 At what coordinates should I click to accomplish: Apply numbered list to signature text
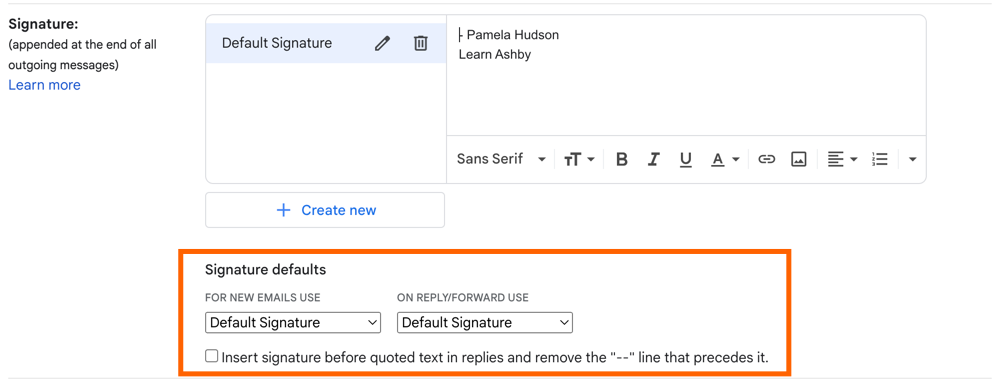click(x=879, y=159)
